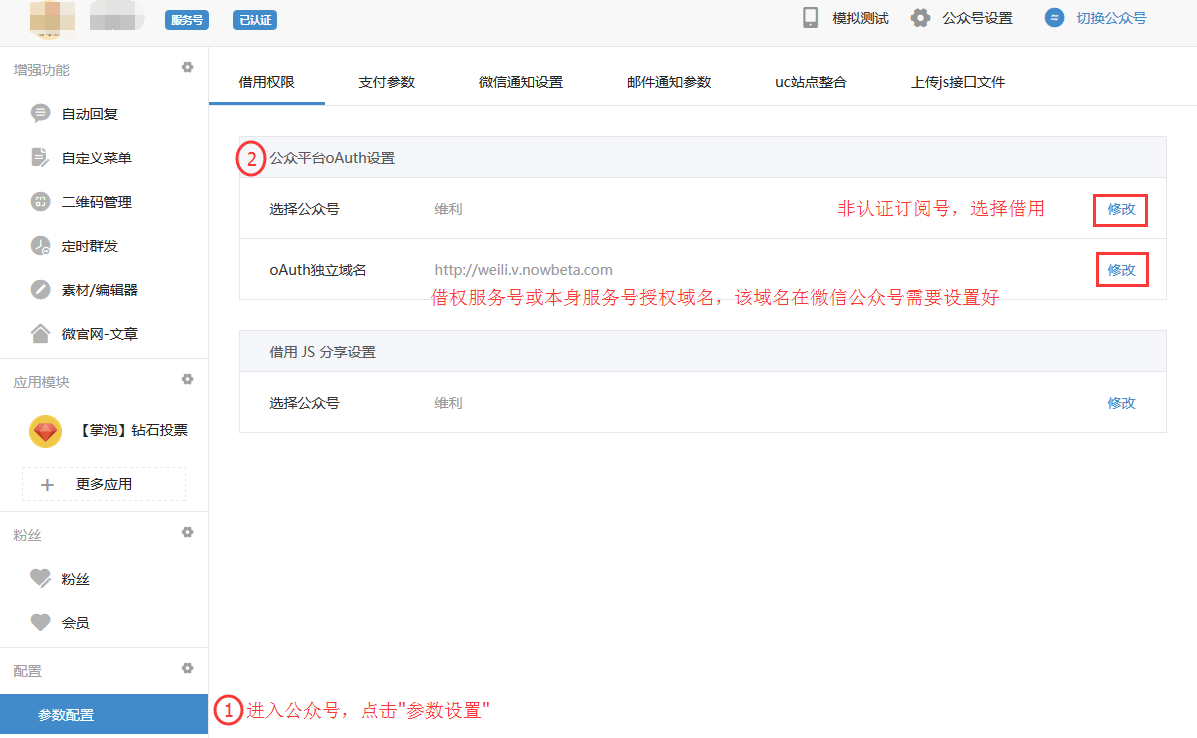Open the 微信通知设置 tab
The width and height of the screenshot is (1197, 738).
point(521,82)
